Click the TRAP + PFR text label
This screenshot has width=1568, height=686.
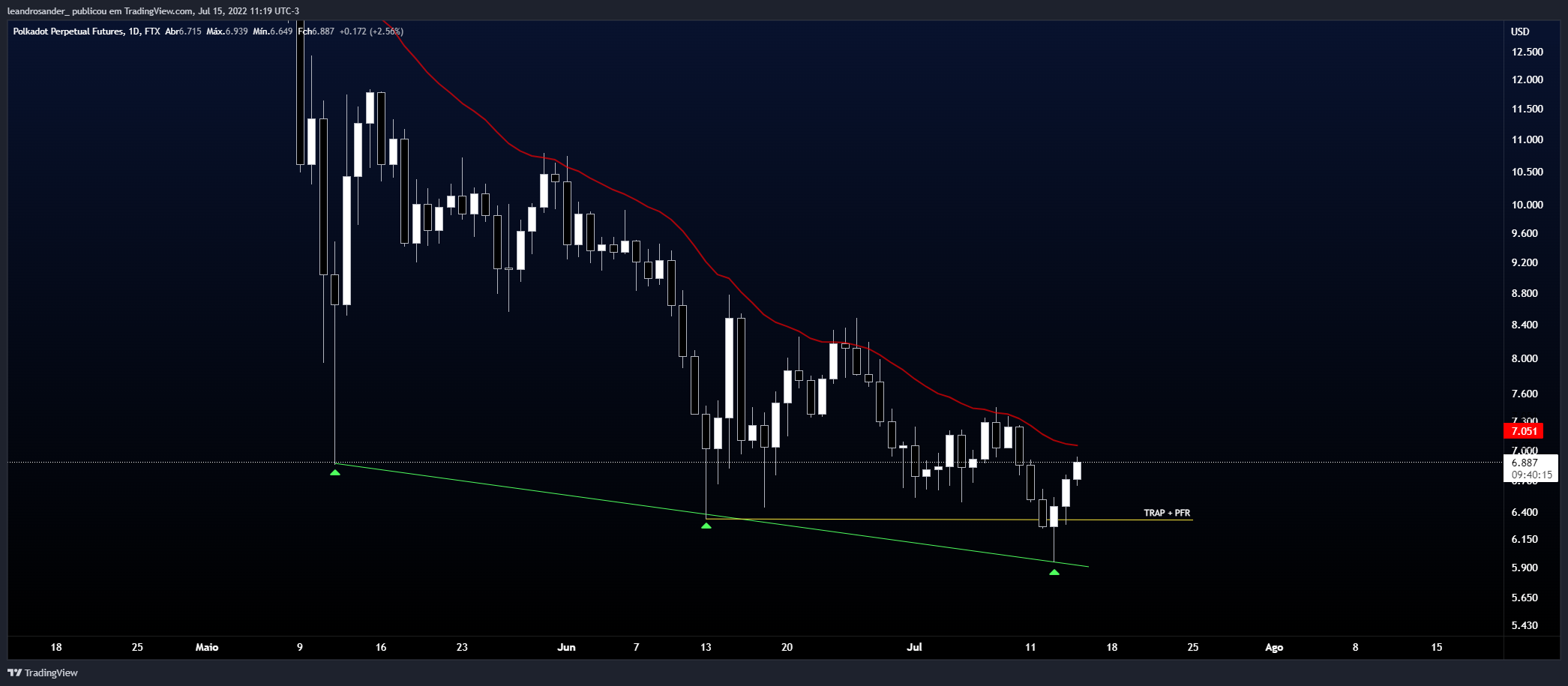(x=1167, y=513)
